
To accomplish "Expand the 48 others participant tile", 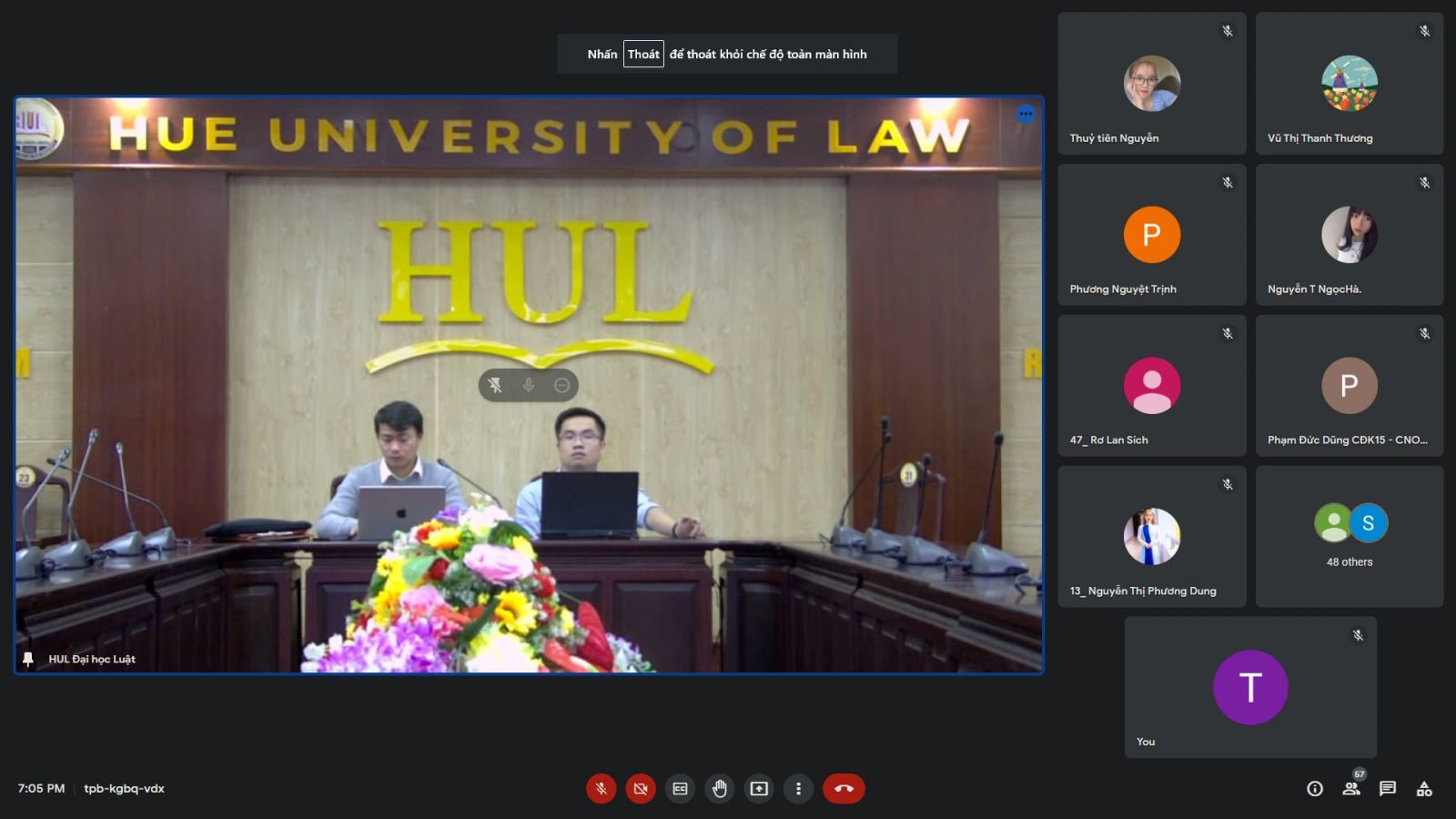I will 1350,536.
